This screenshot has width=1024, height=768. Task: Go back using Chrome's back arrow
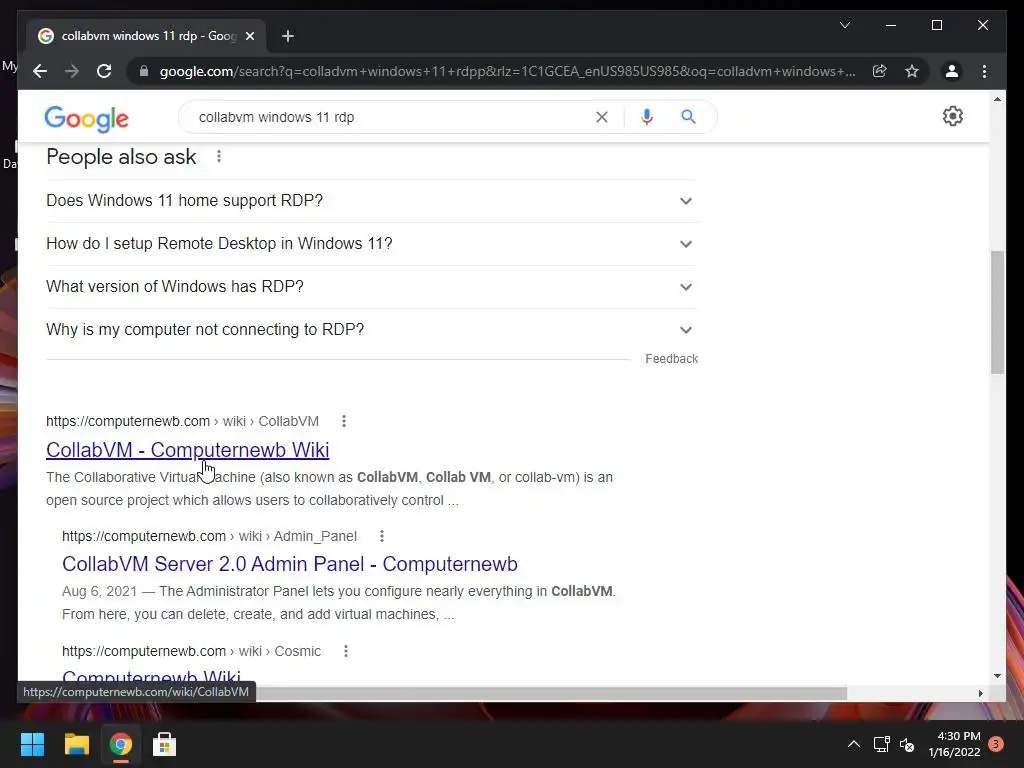40,71
